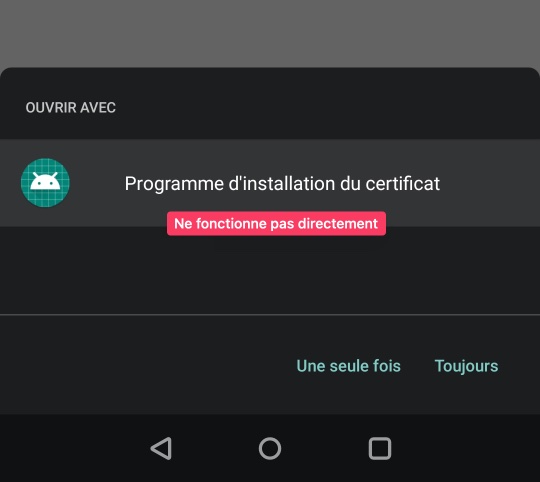Click the thin divider line above the action buttons
Screen dimensions: 540x482
click(x=270, y=314)
